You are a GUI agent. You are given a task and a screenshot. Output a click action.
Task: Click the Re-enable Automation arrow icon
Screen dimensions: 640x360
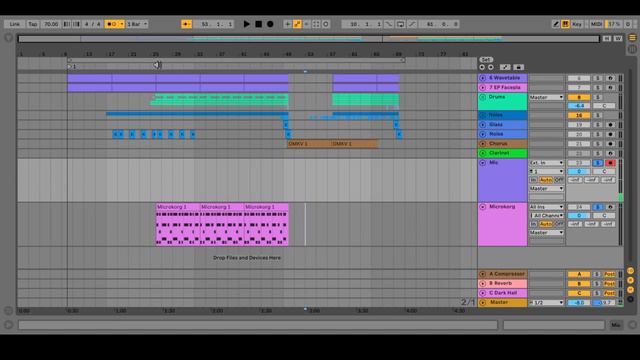pos(307,24)
